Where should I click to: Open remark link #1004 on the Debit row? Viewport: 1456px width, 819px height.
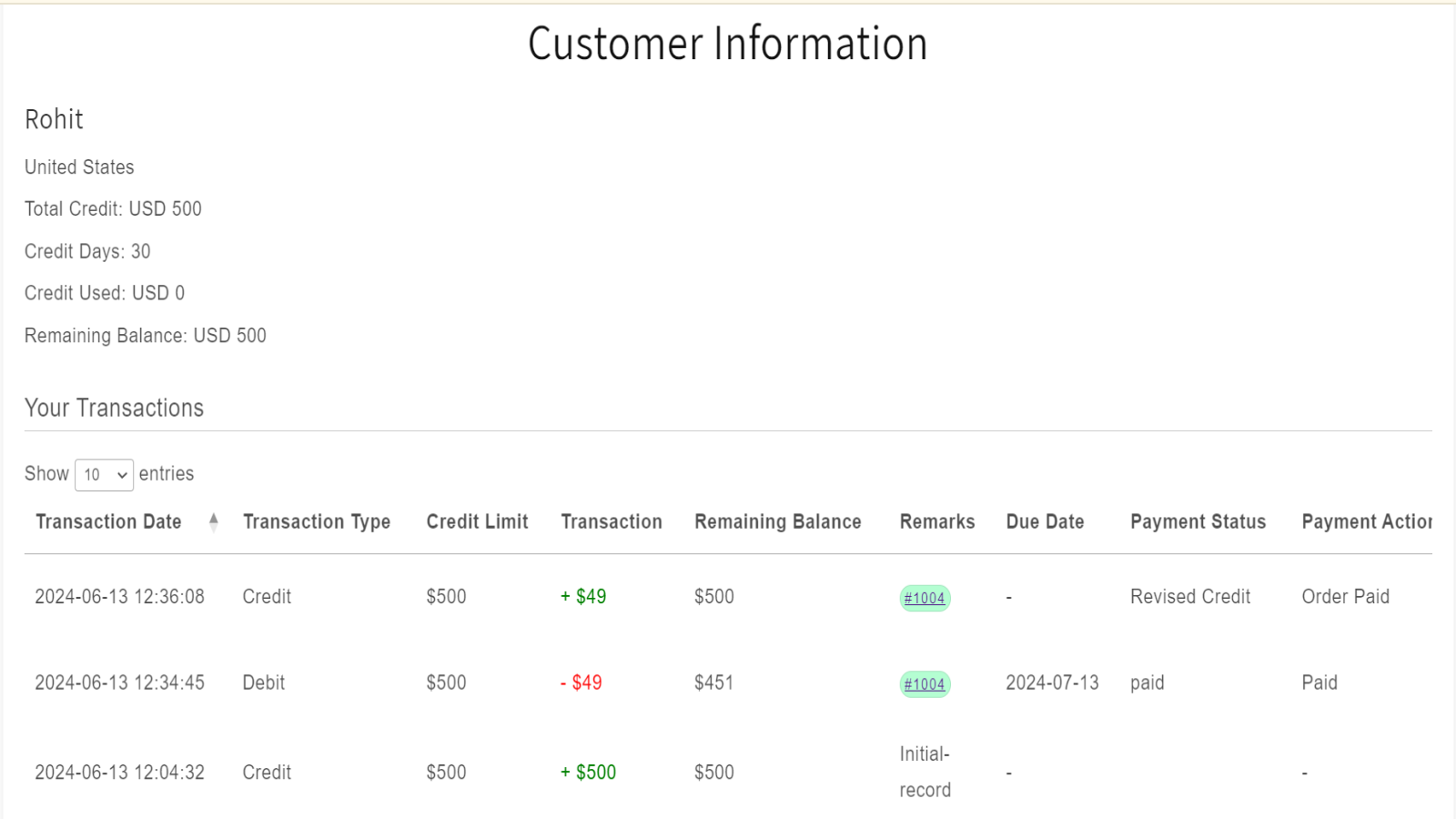click(x=925, y=684)
